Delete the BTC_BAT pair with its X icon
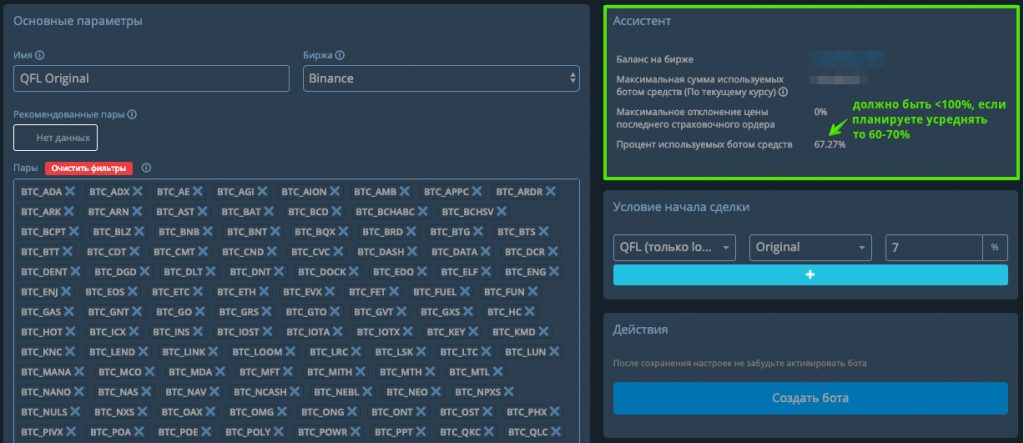1024x443 pixels. [268, 212]
